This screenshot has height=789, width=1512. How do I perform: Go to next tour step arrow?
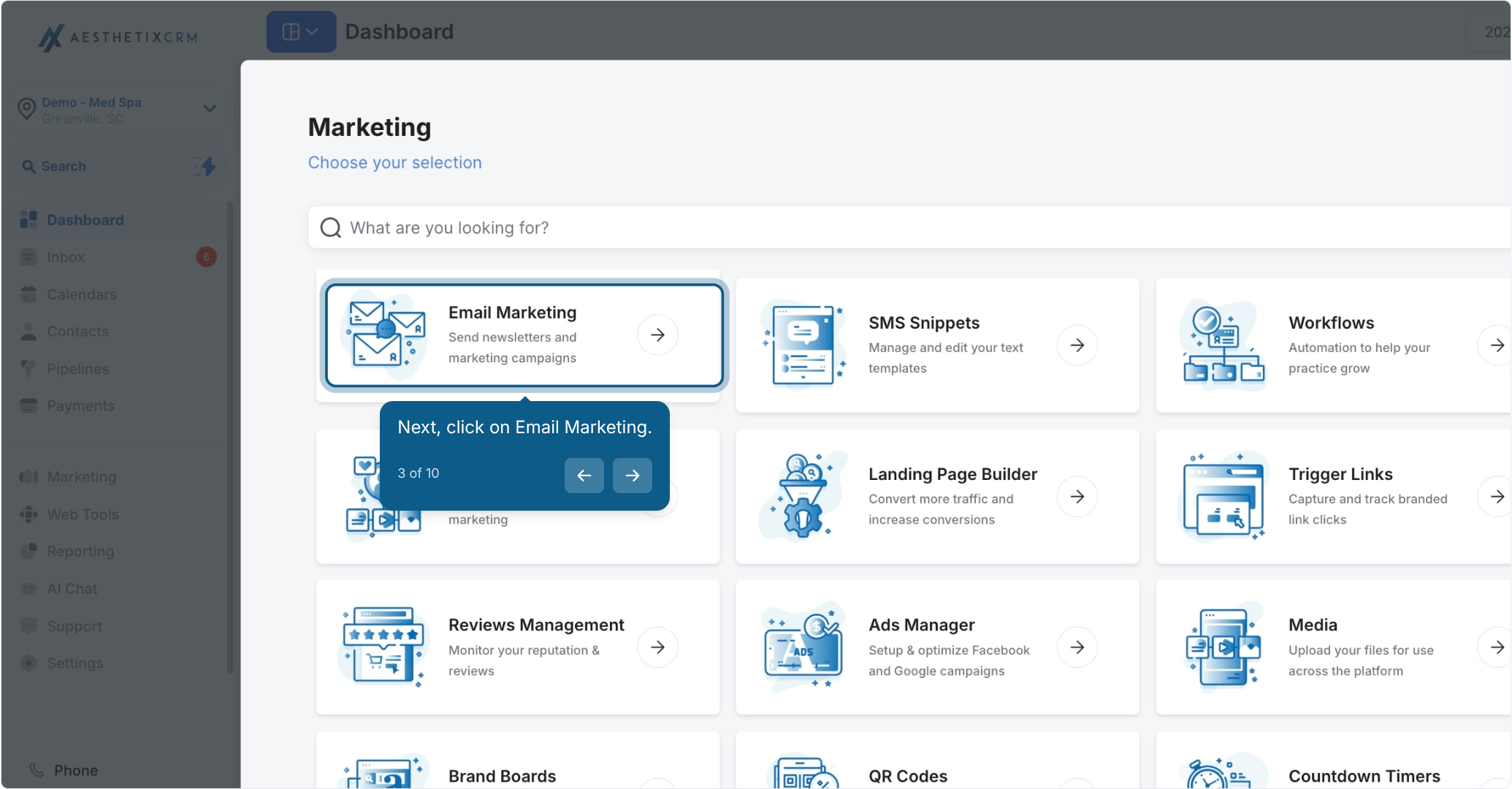[x=633, y=476]
